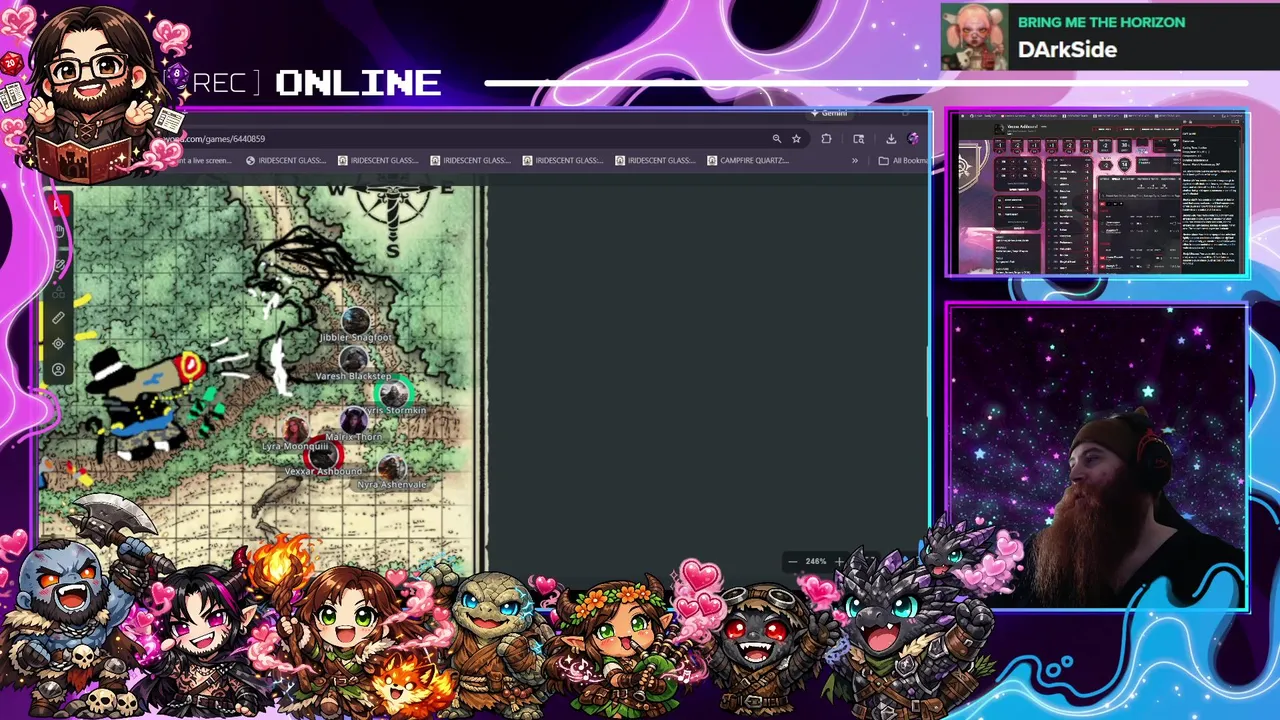1280x720 pixels.
Task: Select the ruler measure tool in map toolbar
Action: 58,318
